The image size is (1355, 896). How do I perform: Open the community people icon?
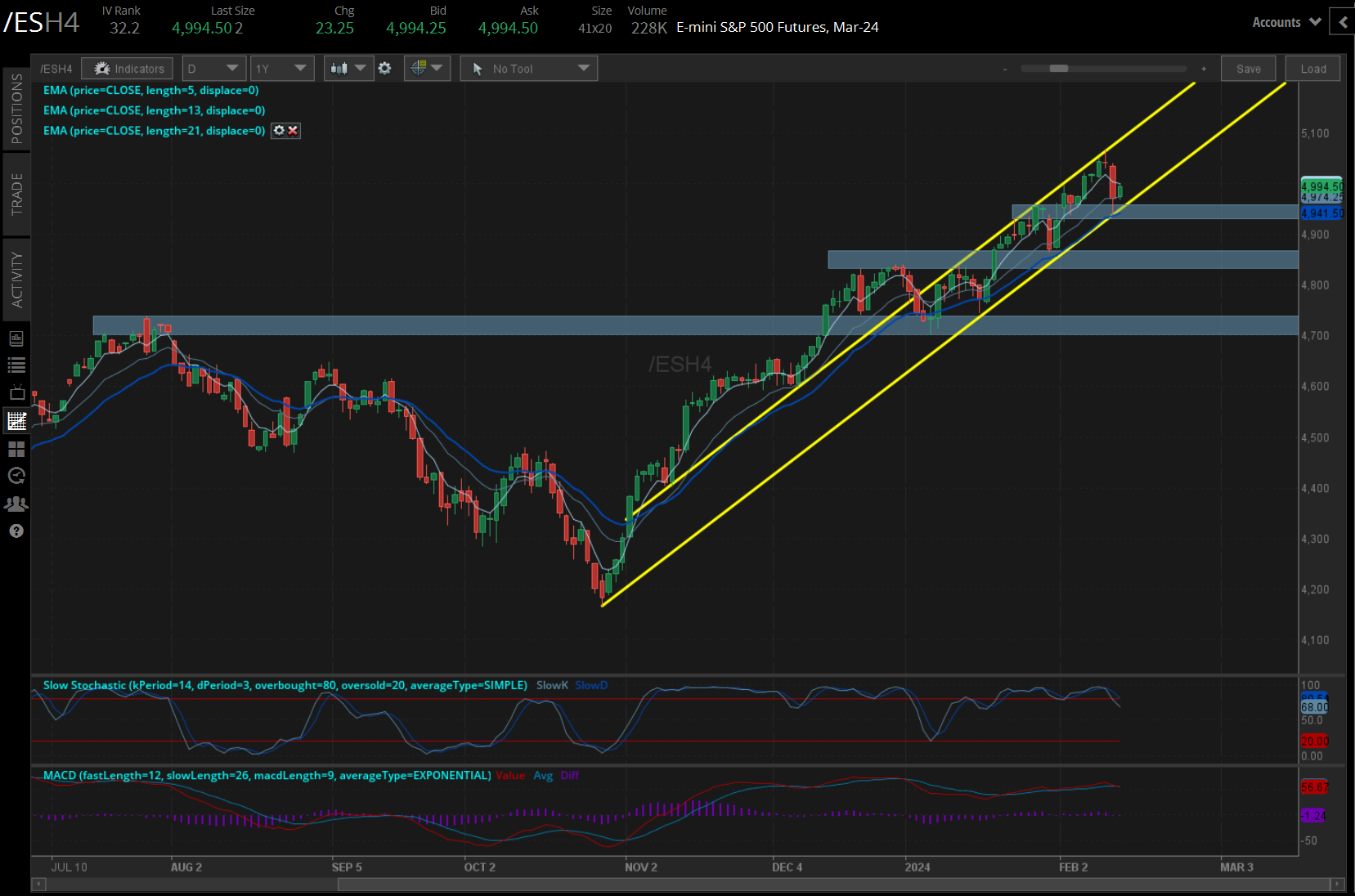(16, 504)
